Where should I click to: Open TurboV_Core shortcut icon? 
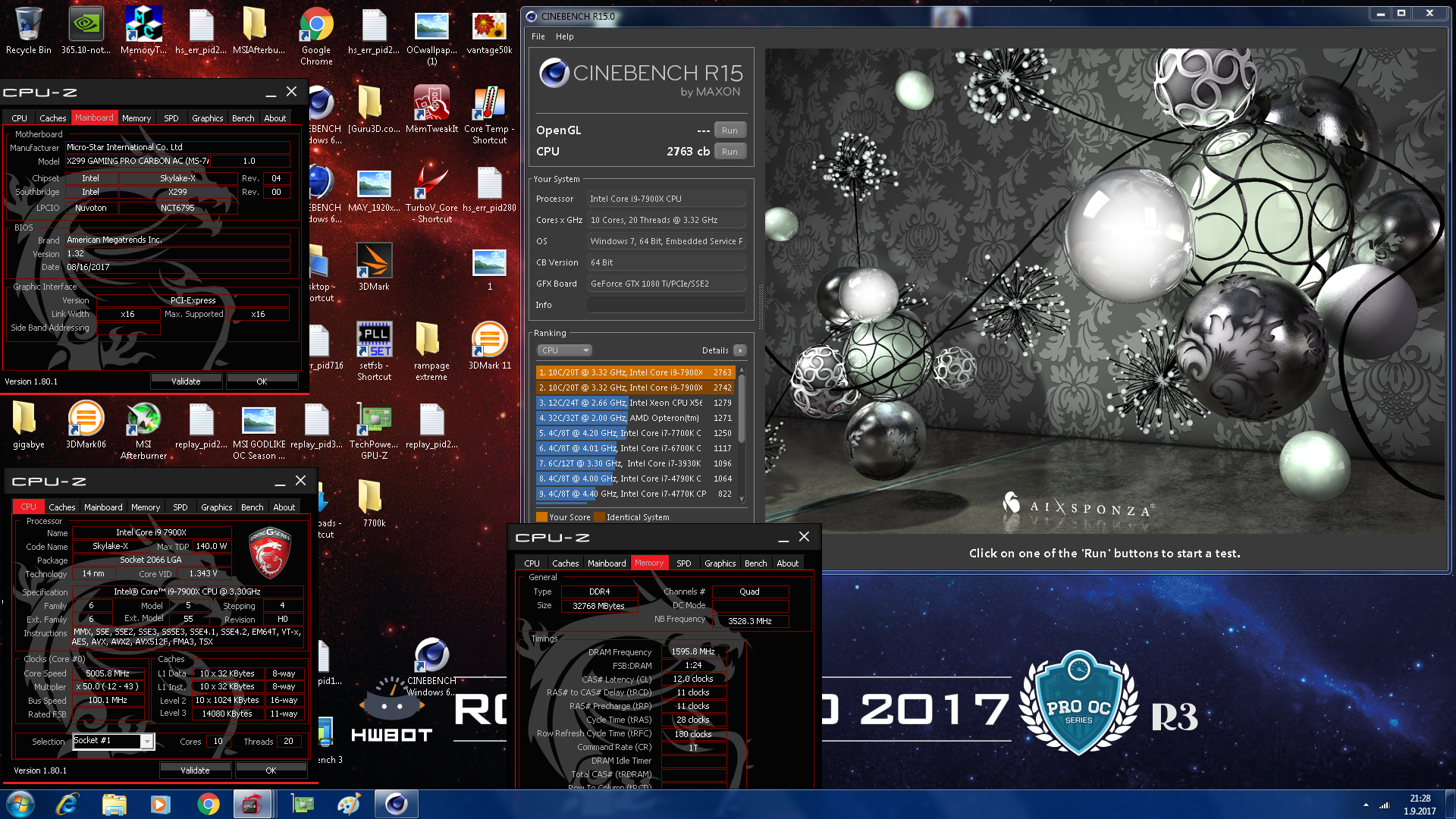[x=431, y=193]
